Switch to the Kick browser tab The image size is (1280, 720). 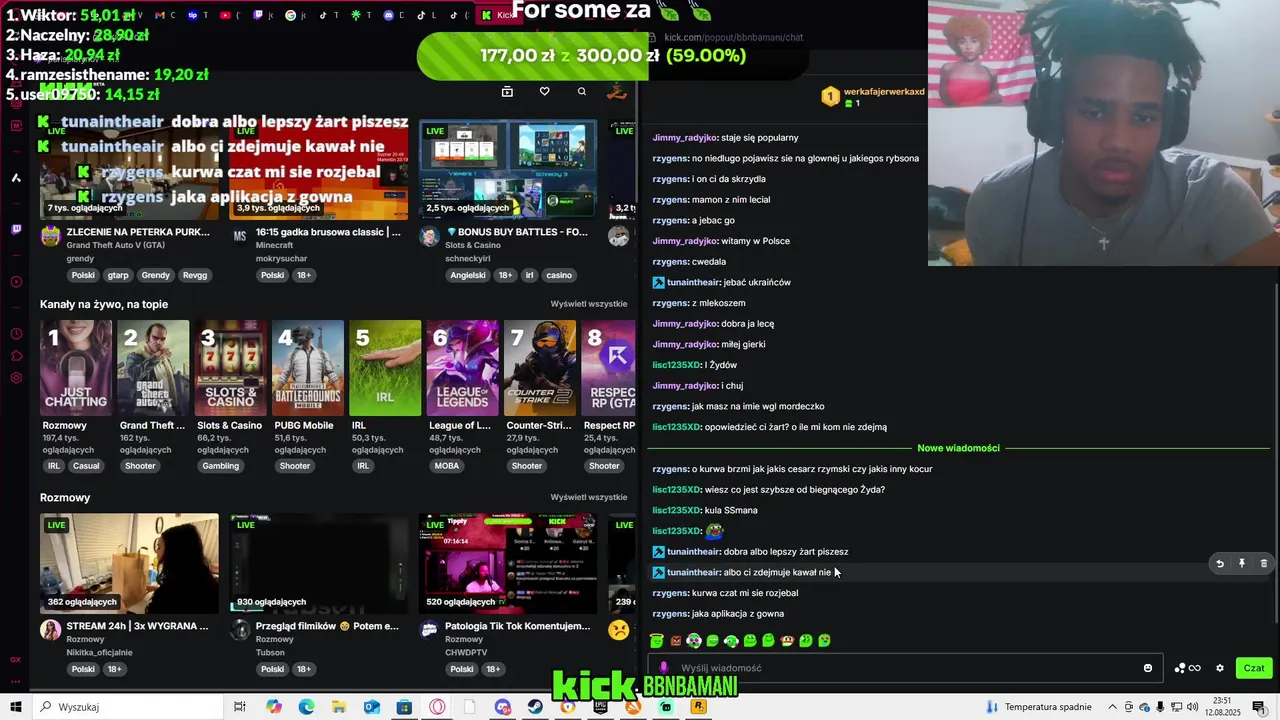pos(498,15)
